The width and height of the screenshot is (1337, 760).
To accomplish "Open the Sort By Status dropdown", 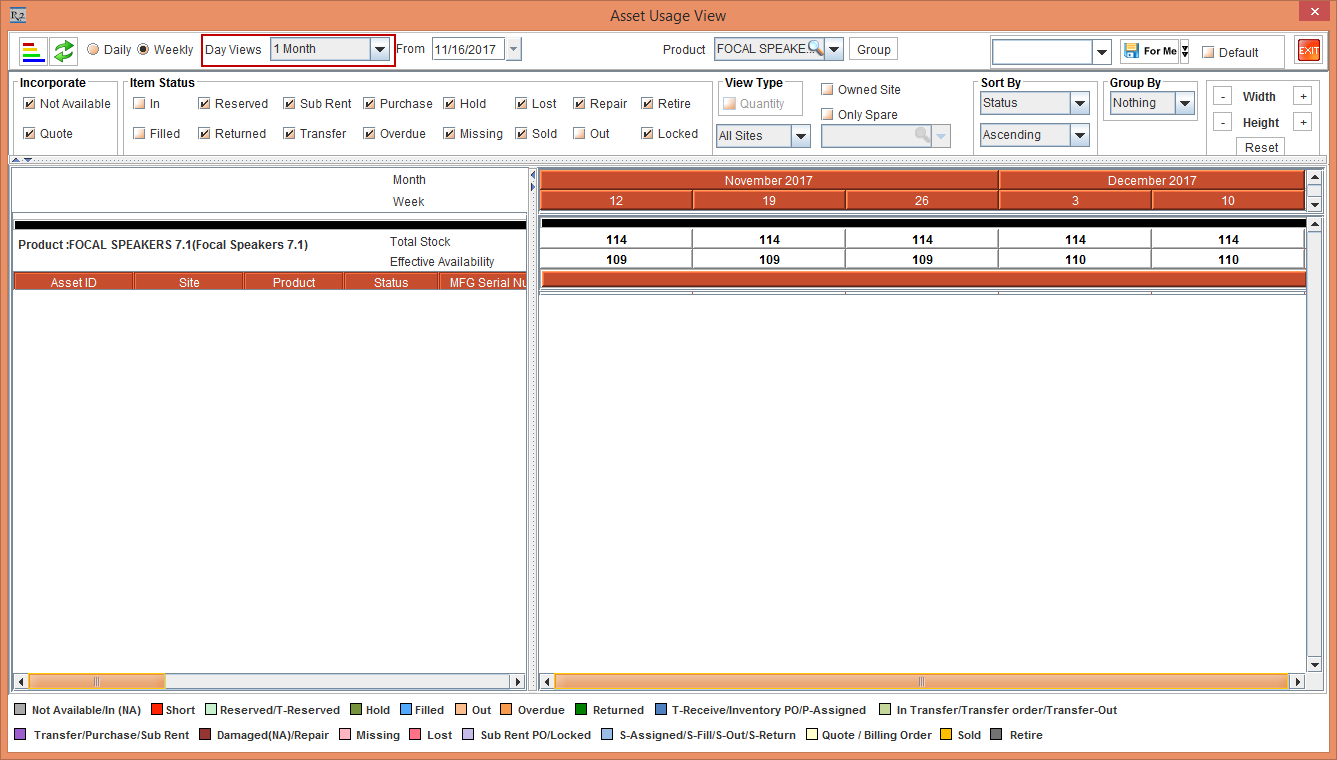I will (1079, 103).
